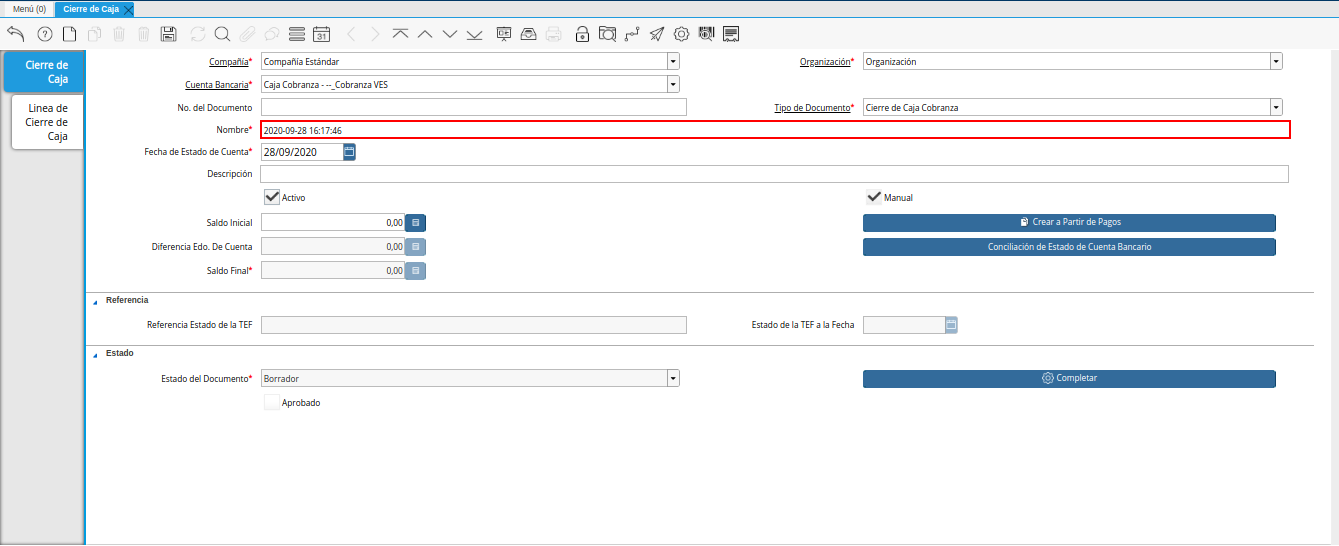Image resolution: width=1339 pixels, height=546 pixels.
Task: Click the Crear a Partir de Pagos button
Action: pos(1068,222)
